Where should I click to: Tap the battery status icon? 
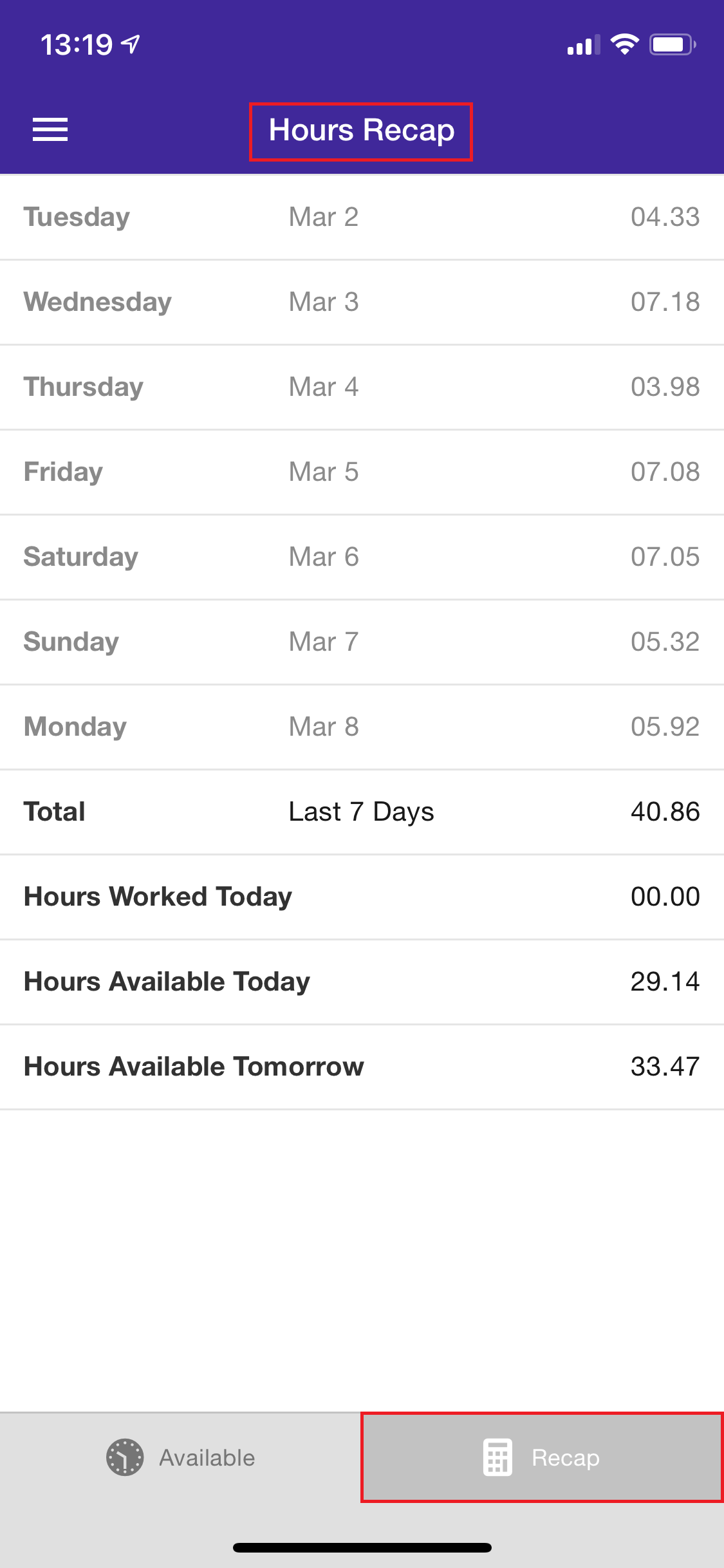672,44
